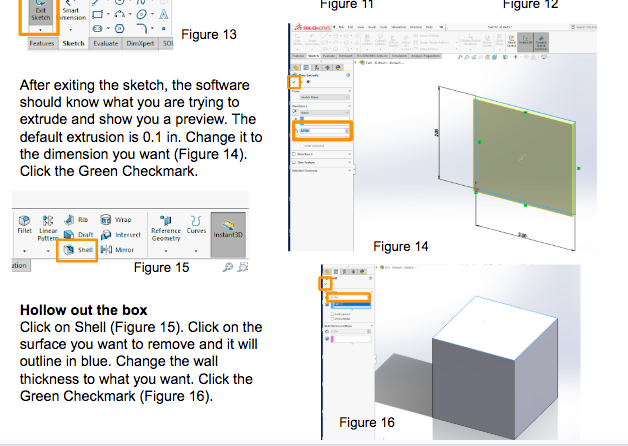Open the Linear Pattern dropdown arrow
Viewport: 628px width, 446px height.
pos(48,251)
